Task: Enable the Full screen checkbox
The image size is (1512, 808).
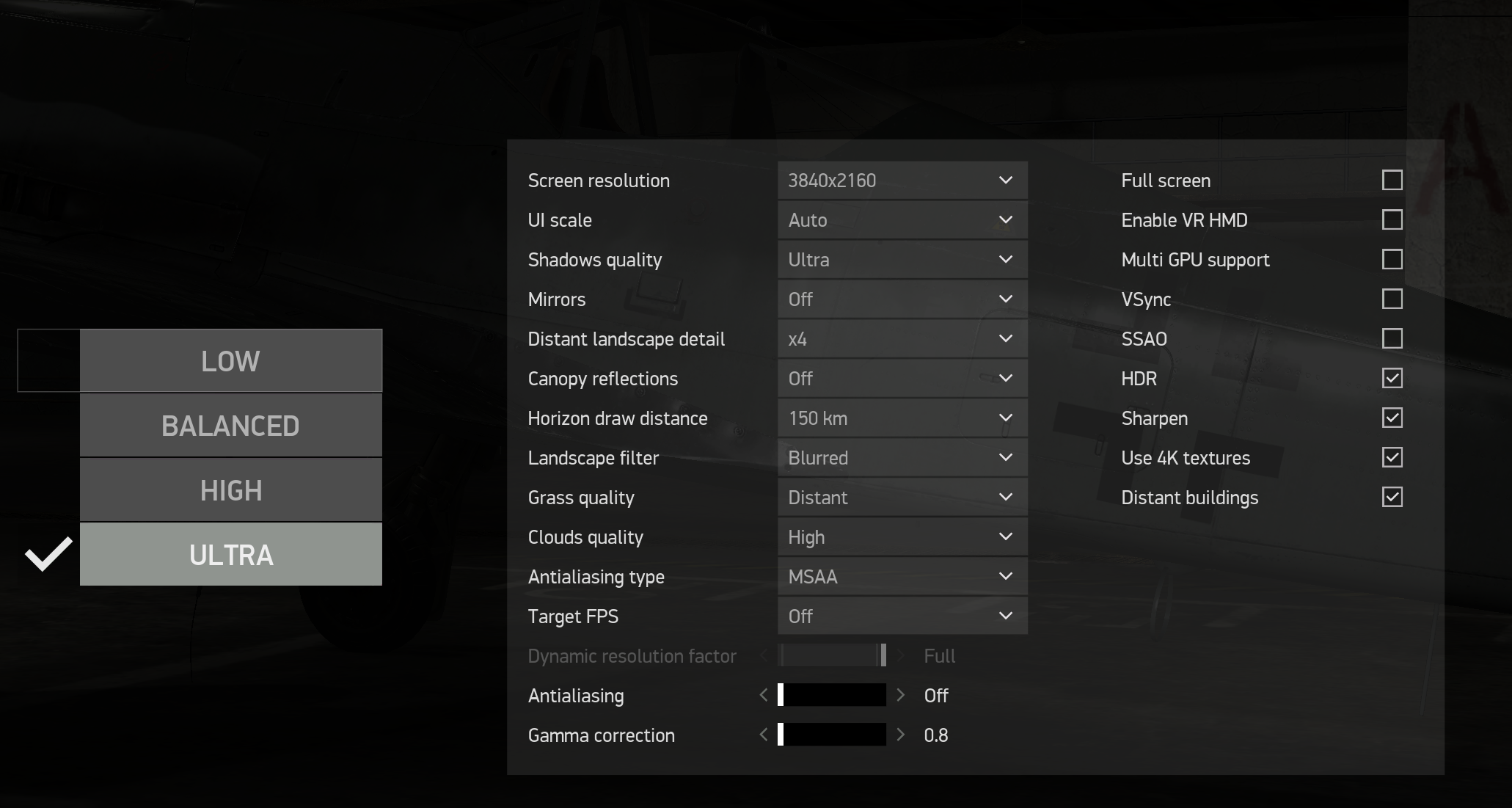Action: click(x=1392, y=181)
